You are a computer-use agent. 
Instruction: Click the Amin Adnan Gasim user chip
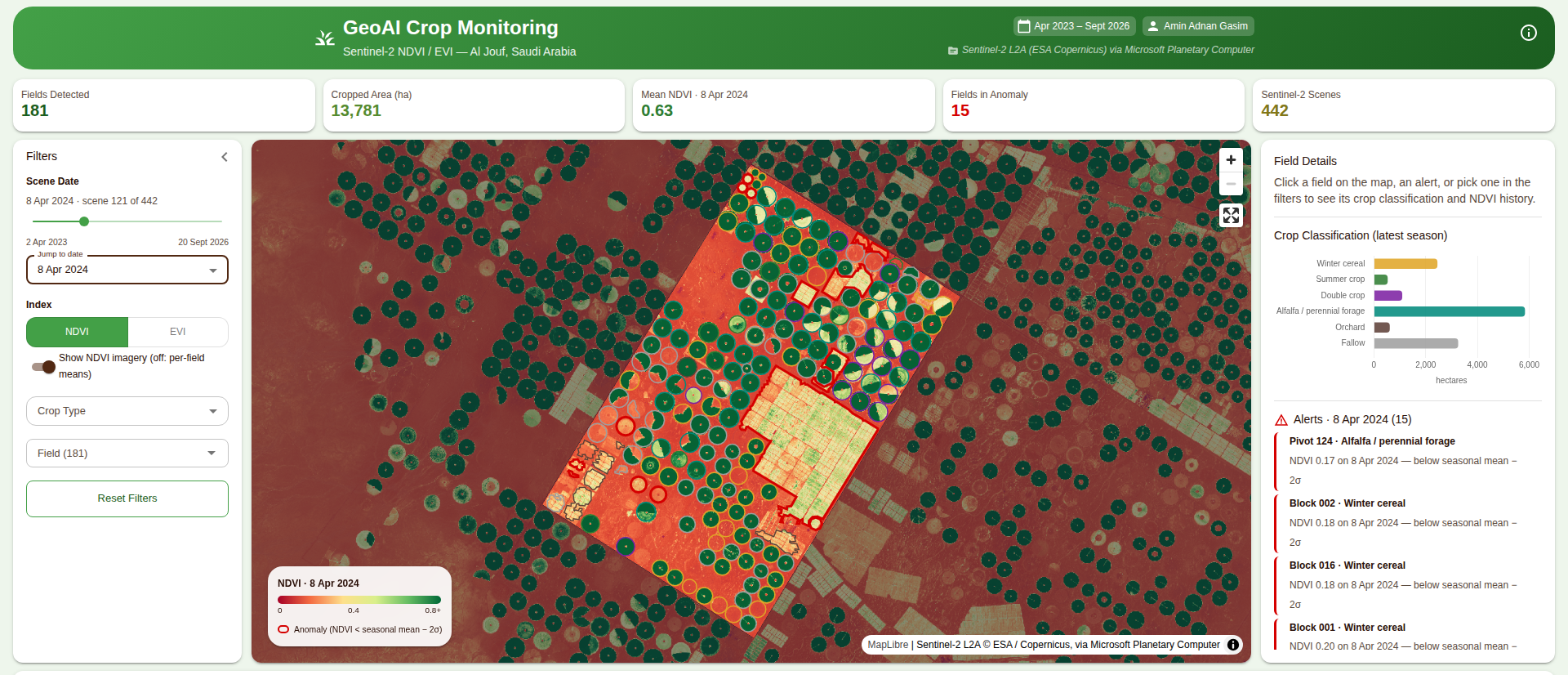pos(1198,26)
